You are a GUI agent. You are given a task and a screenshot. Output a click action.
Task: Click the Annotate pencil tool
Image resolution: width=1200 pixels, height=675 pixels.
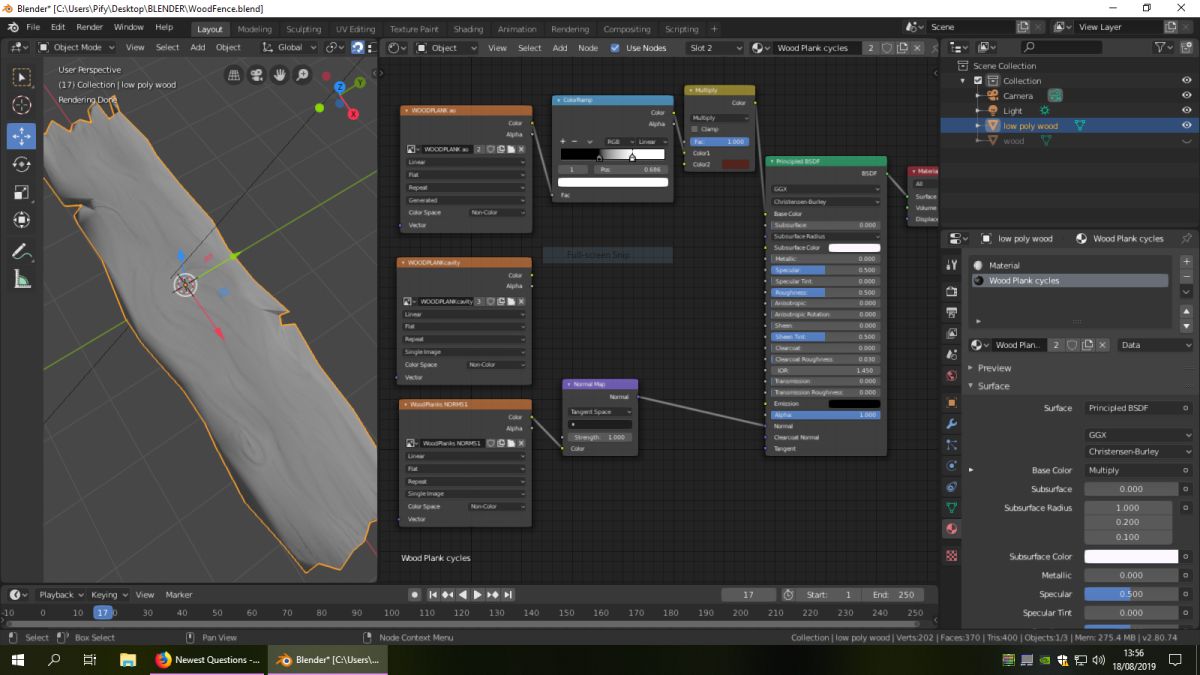(21, 252)
